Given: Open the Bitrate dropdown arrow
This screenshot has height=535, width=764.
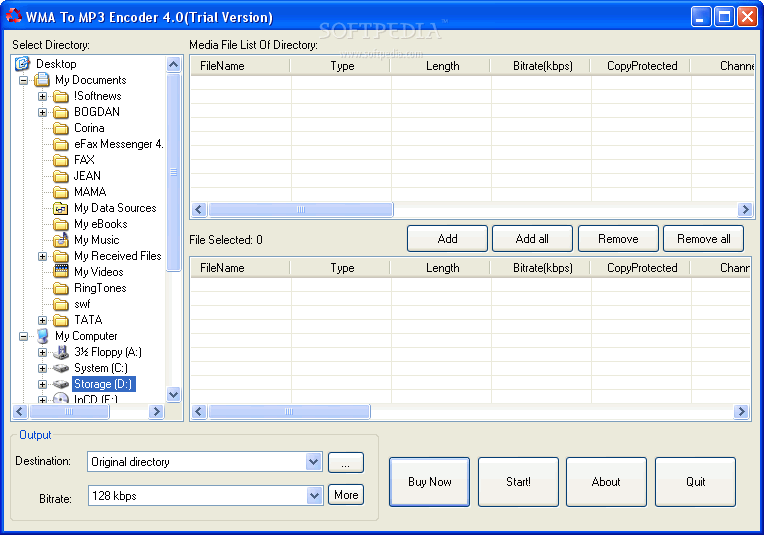Looking at the screenshot, I should [x=314, y=496].
